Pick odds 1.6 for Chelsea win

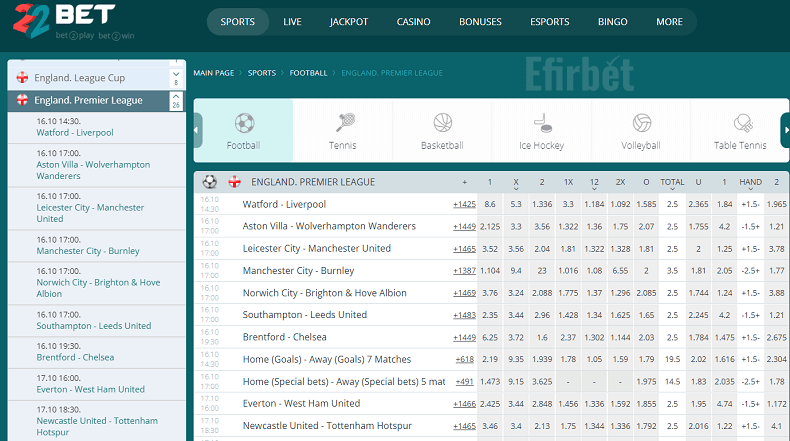coord(542,337)
